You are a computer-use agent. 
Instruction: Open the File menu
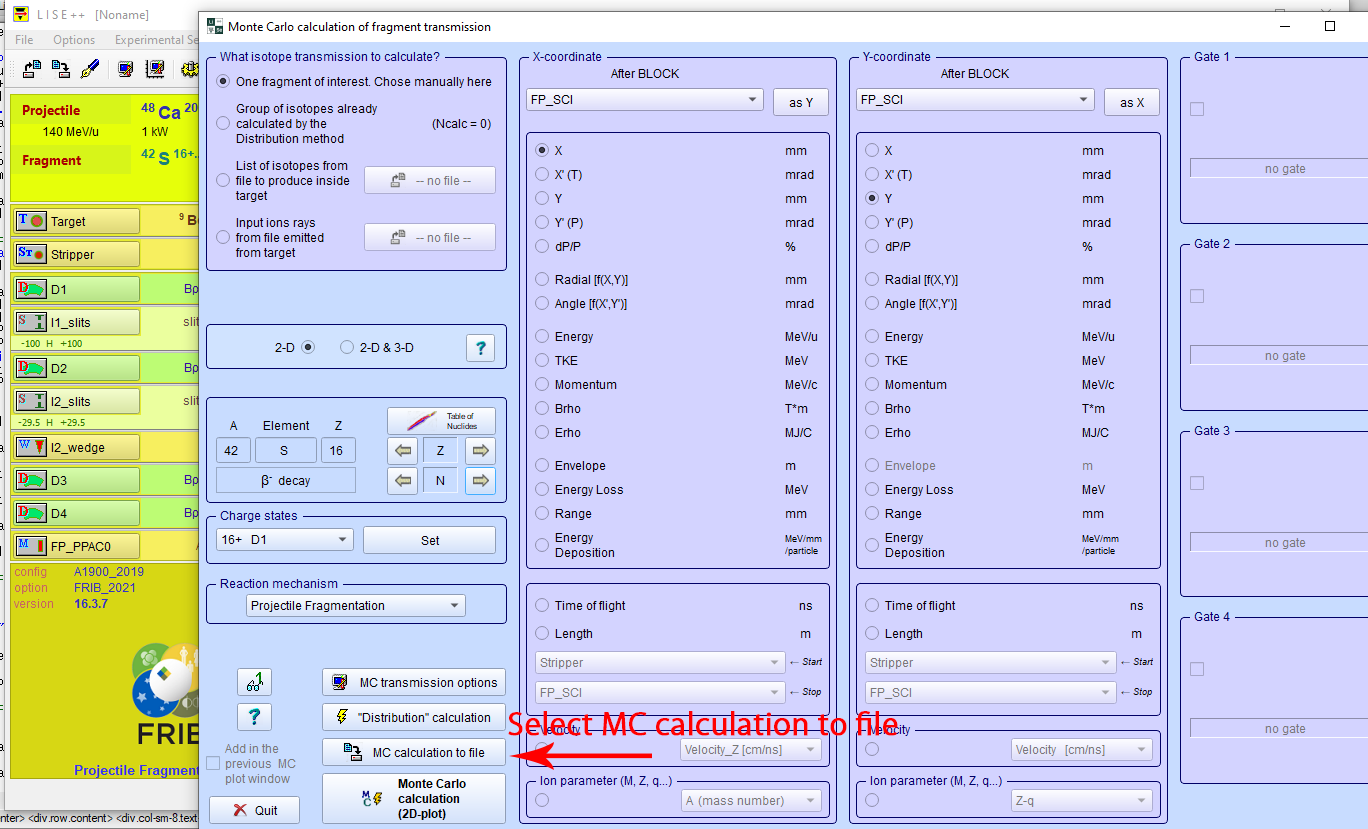tap(24, 40)
